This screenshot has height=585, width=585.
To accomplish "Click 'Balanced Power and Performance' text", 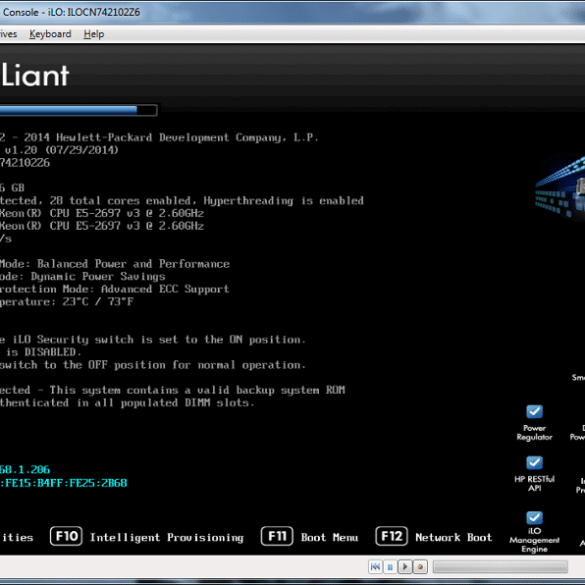I will pos(133,264).
